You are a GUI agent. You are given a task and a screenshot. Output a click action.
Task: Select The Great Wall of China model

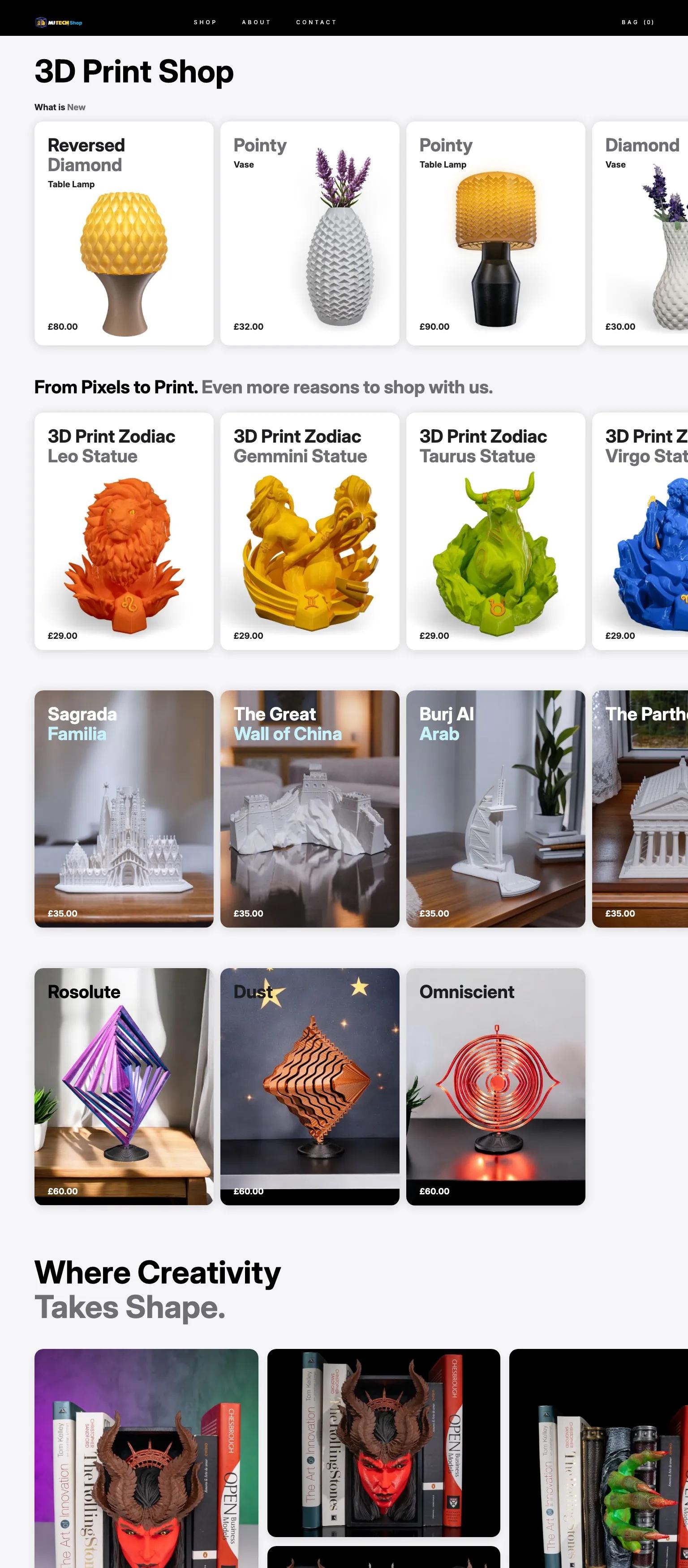coord(310,809)
